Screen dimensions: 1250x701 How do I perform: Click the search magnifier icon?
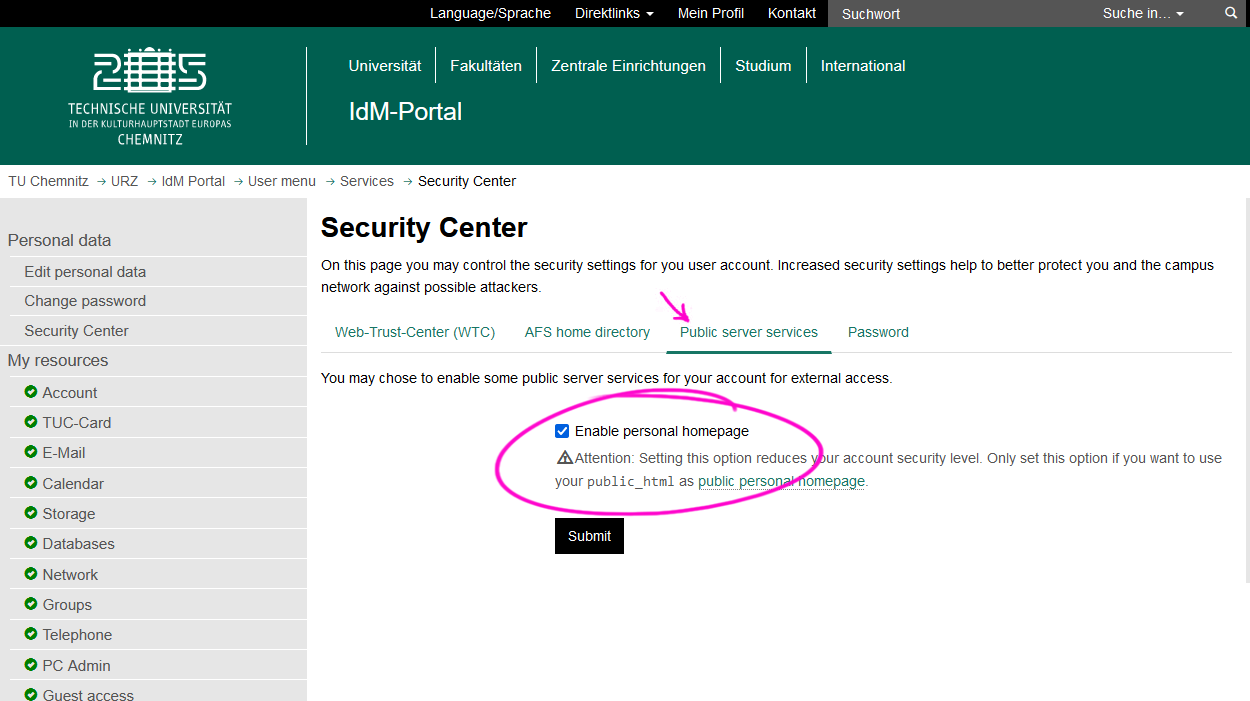[x=1231, y=13]
